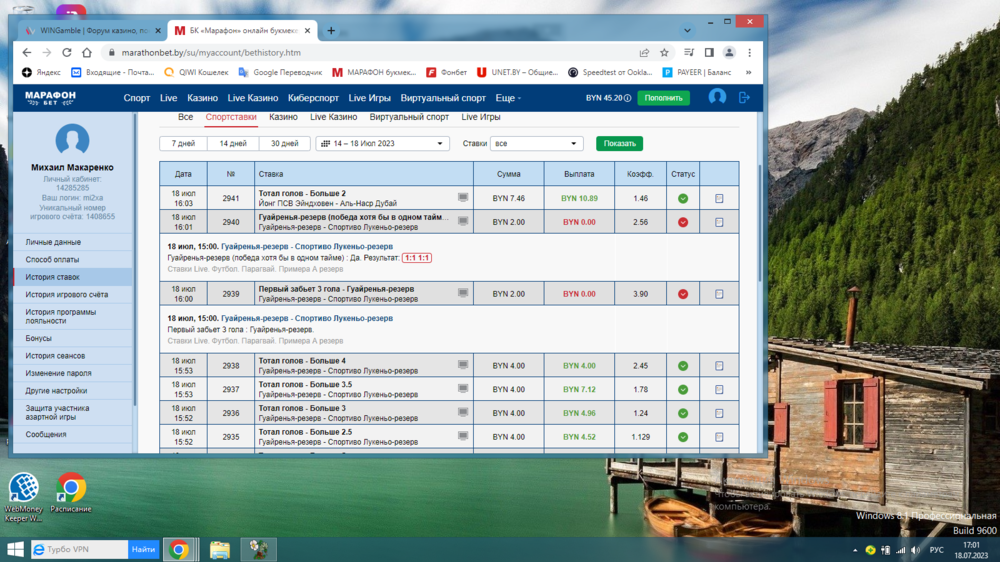Click the Пополнить deposit button

click(x=663, y=98)
